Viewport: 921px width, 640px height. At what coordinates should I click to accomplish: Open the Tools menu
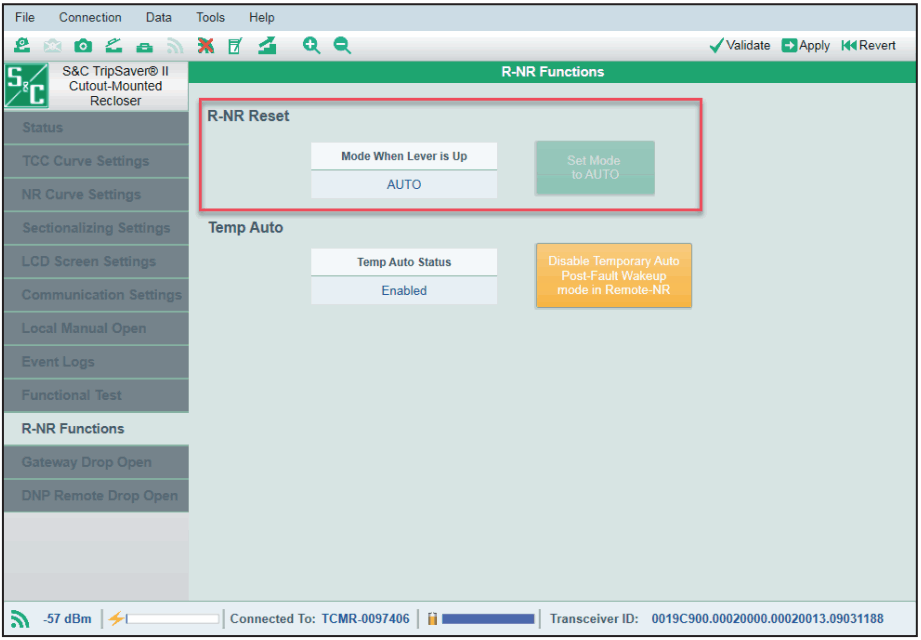pos(210,18)
